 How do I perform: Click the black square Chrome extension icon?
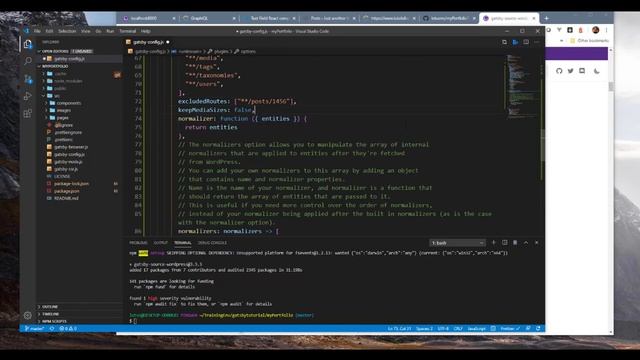[x=570, y=30]
